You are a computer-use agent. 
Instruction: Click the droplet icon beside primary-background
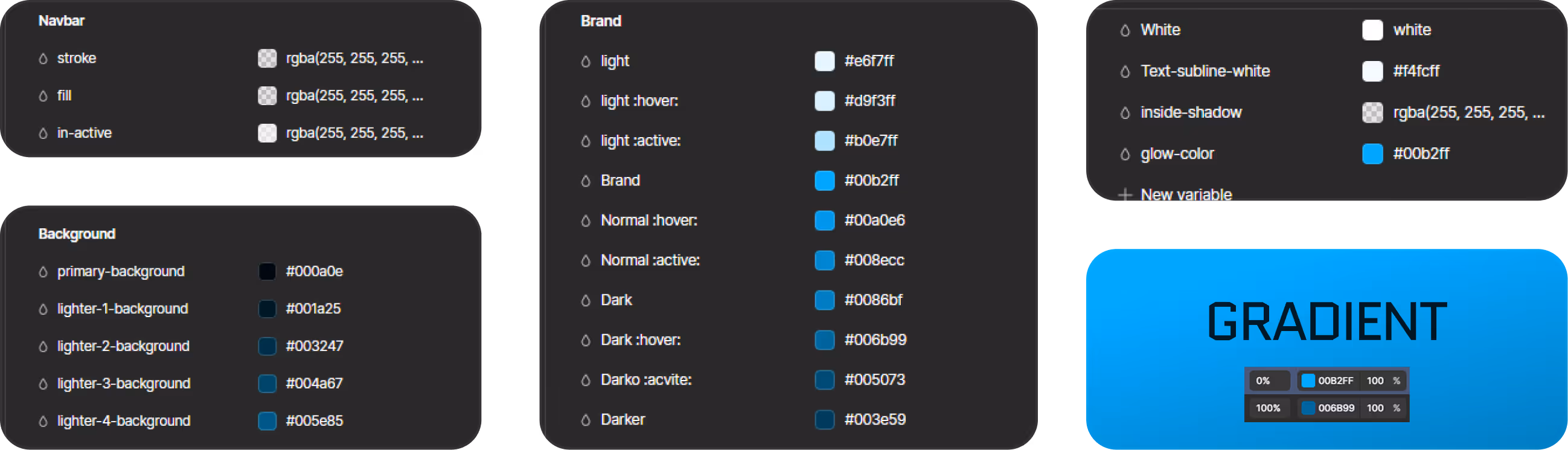click(x=43, y=272)
